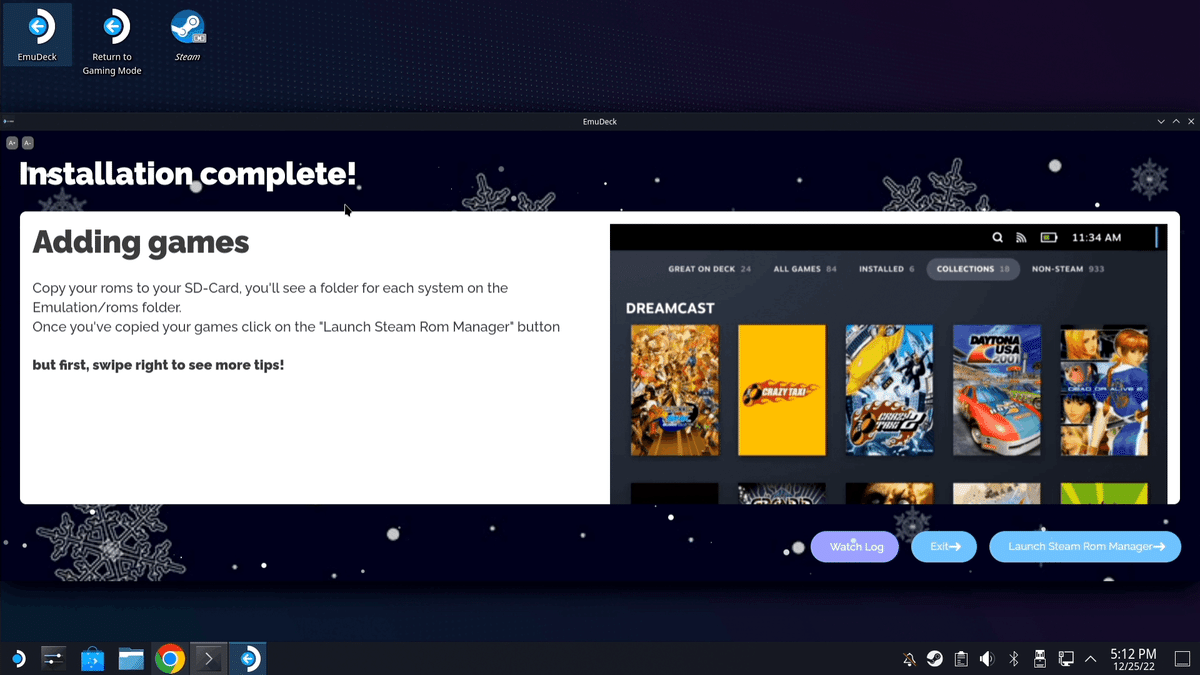Click the Exit button
This screenshot has width=1200, height=675.
click(x=944, y=547)
